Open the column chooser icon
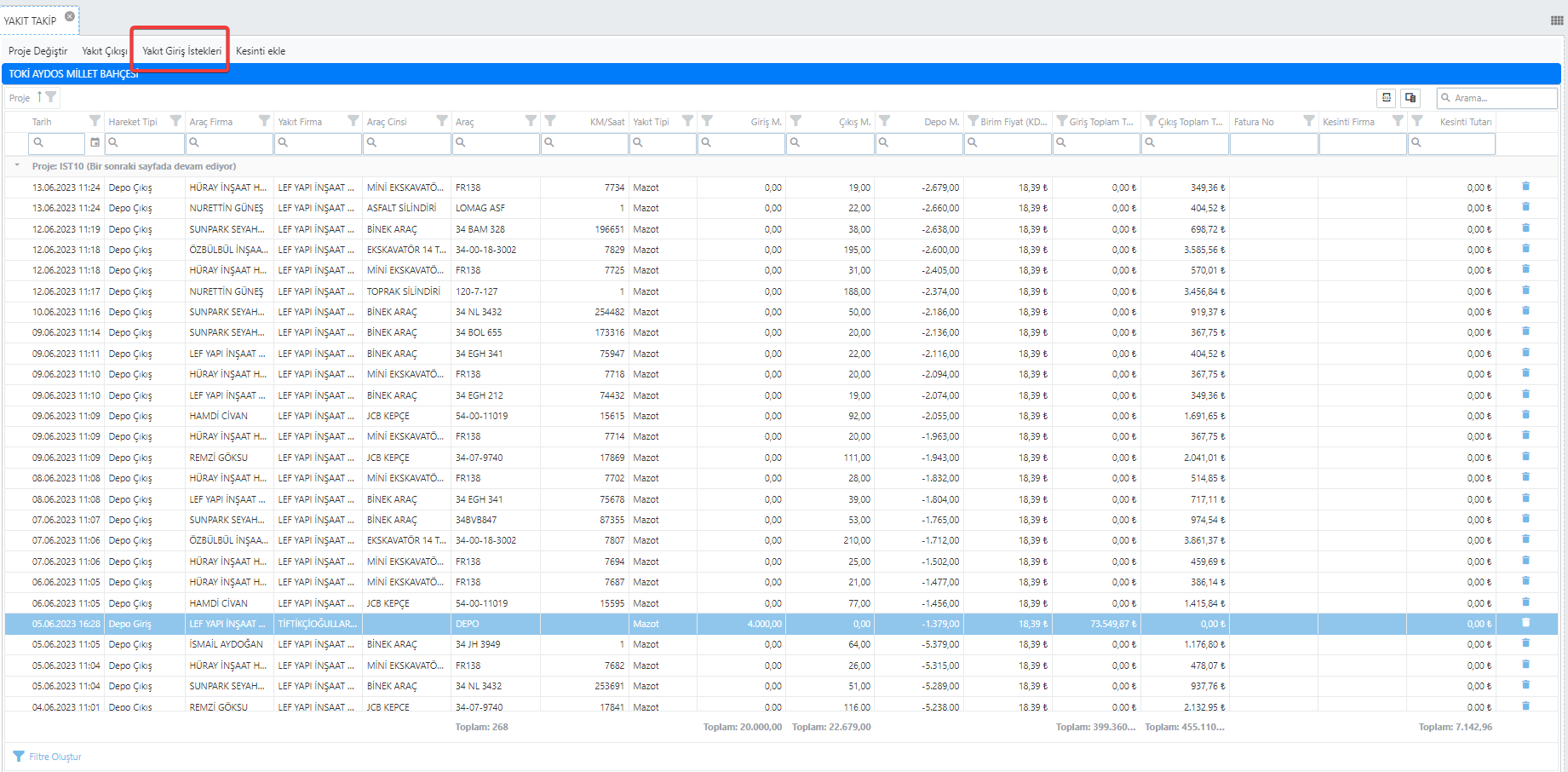The width and height of the screenshot is (1568, 772). (1410, 98)
